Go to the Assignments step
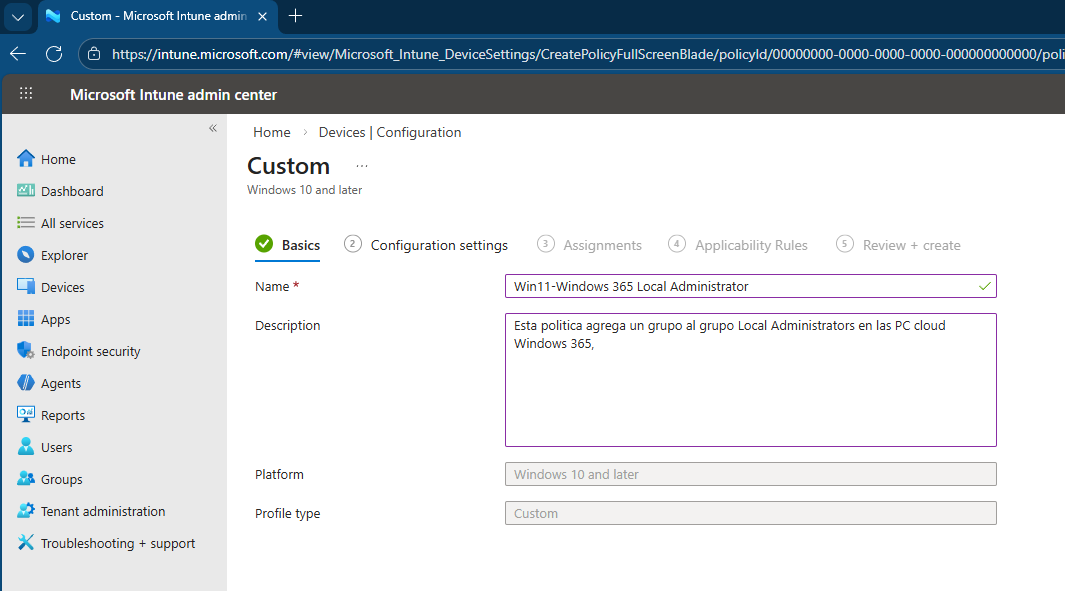Screen dimensions: 1065x591 (x=601, y=245)
